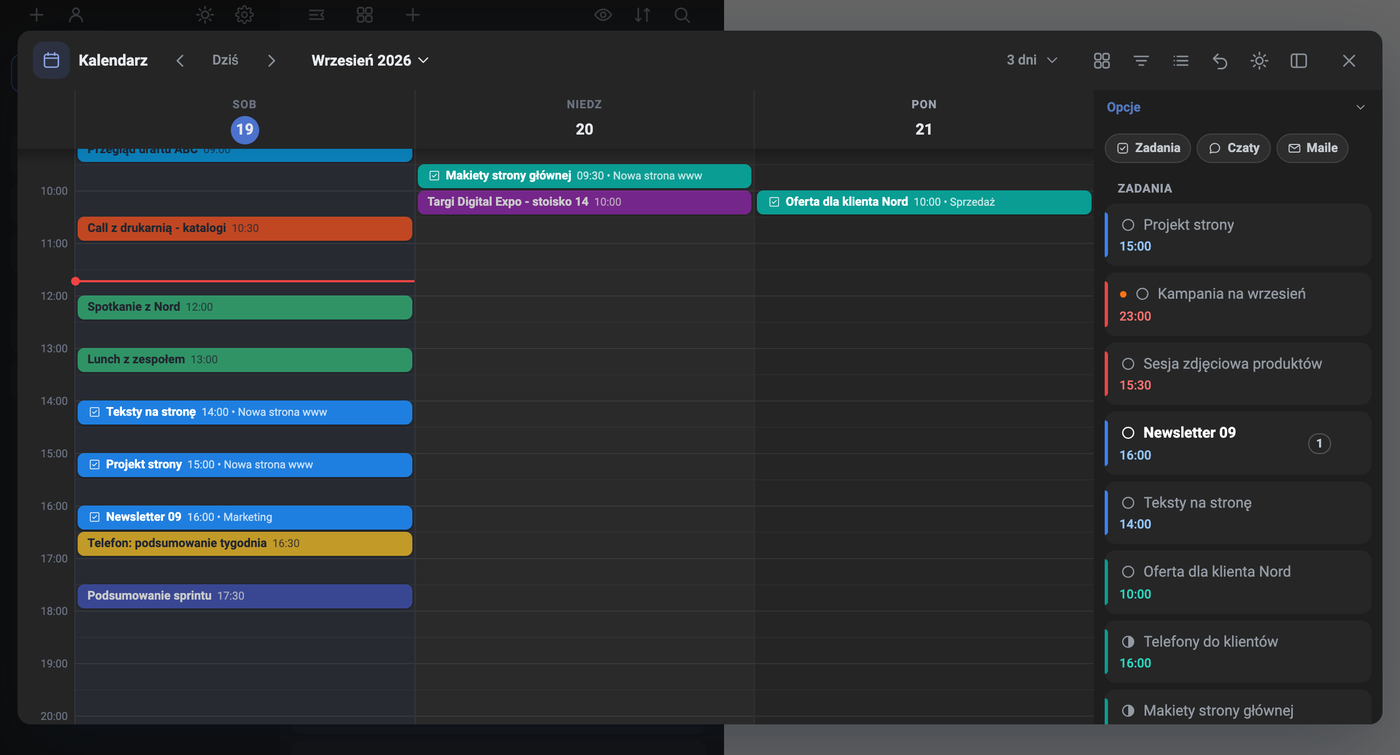Open search magnifier in background window

pos(682,15)
